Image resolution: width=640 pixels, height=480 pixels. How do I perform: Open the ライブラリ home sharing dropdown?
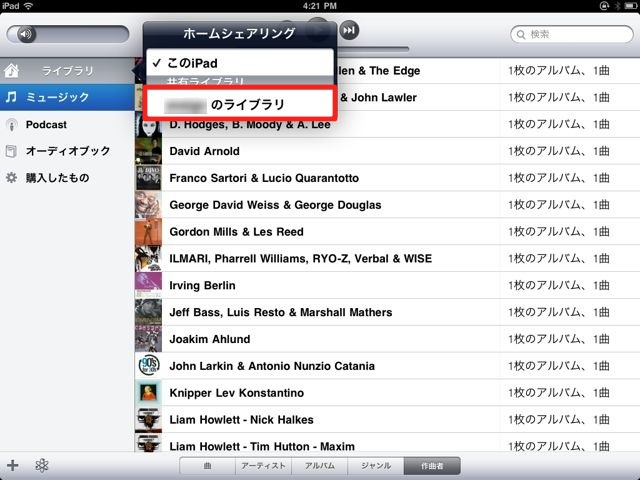click(x=67, y=71)
